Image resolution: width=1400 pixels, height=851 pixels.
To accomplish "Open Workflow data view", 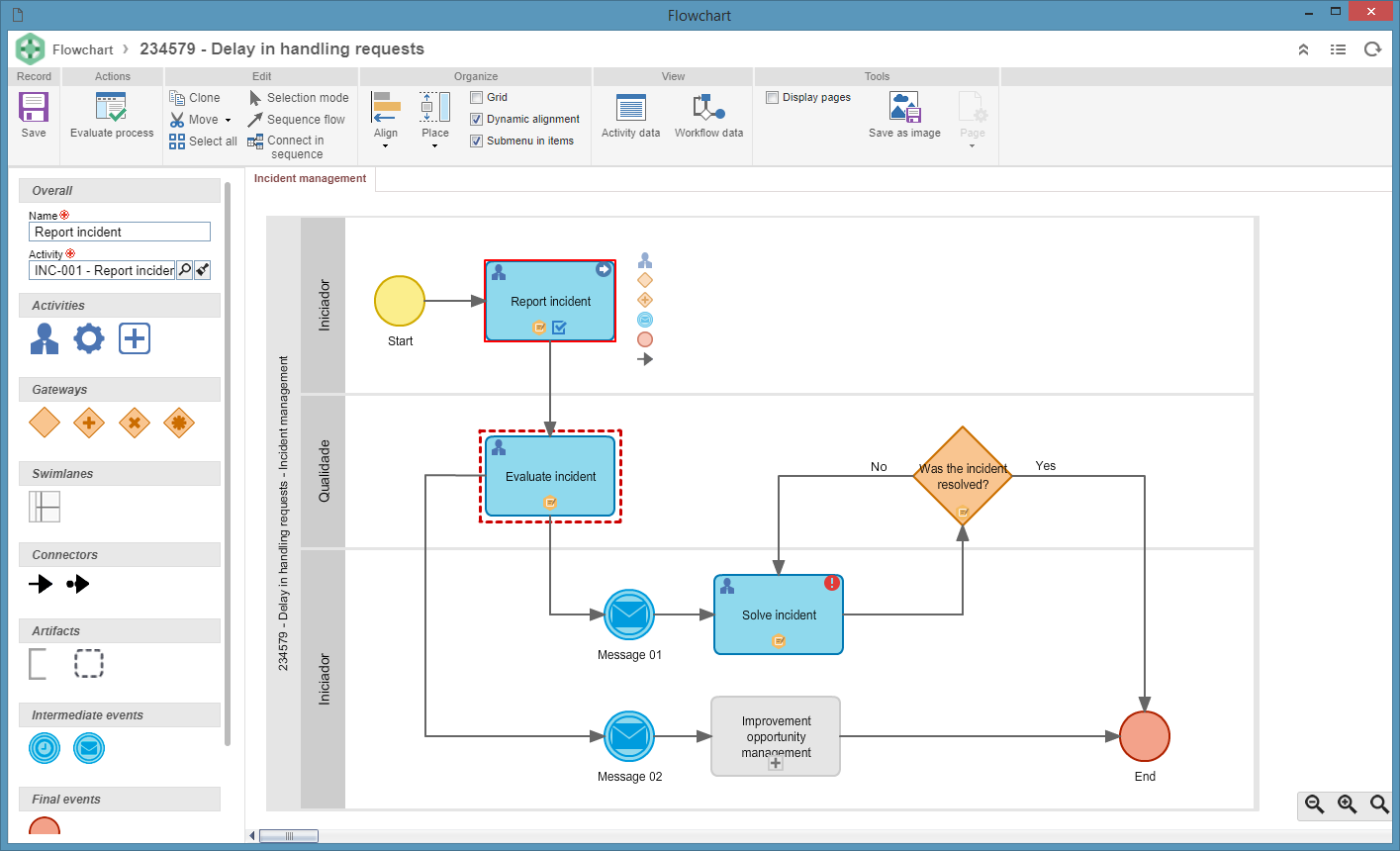I will pos(708,116).
